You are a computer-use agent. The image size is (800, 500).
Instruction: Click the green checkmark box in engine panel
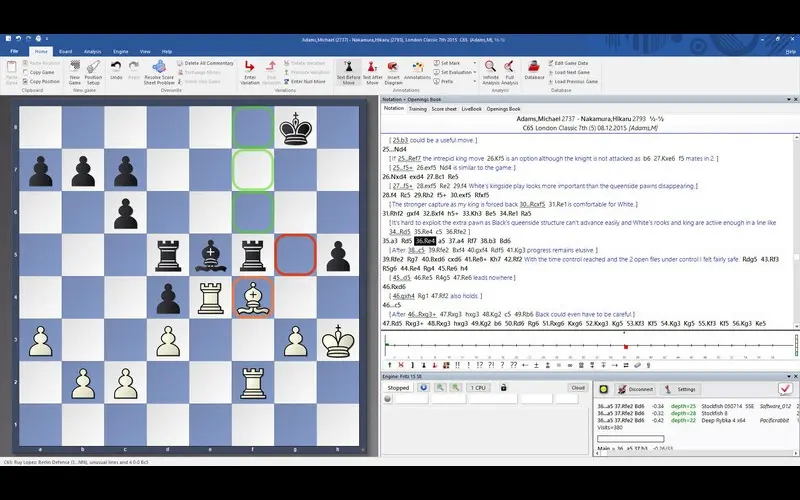click(784, 388)
